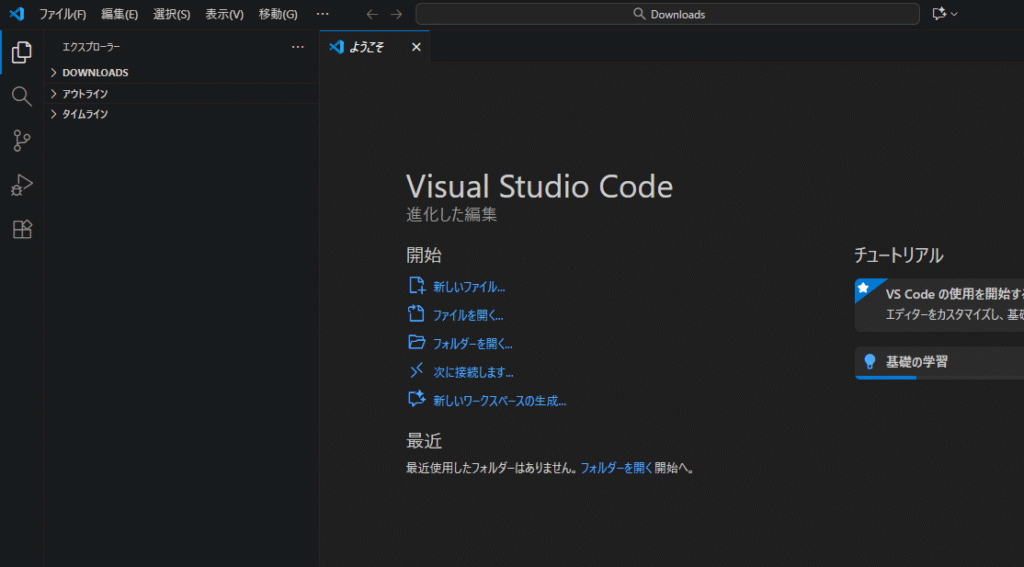The width and height of the screenshot is (1024, 567).
Task: Click the フォルダーを開く... link under 開始
Action: [x=472, y=343]
